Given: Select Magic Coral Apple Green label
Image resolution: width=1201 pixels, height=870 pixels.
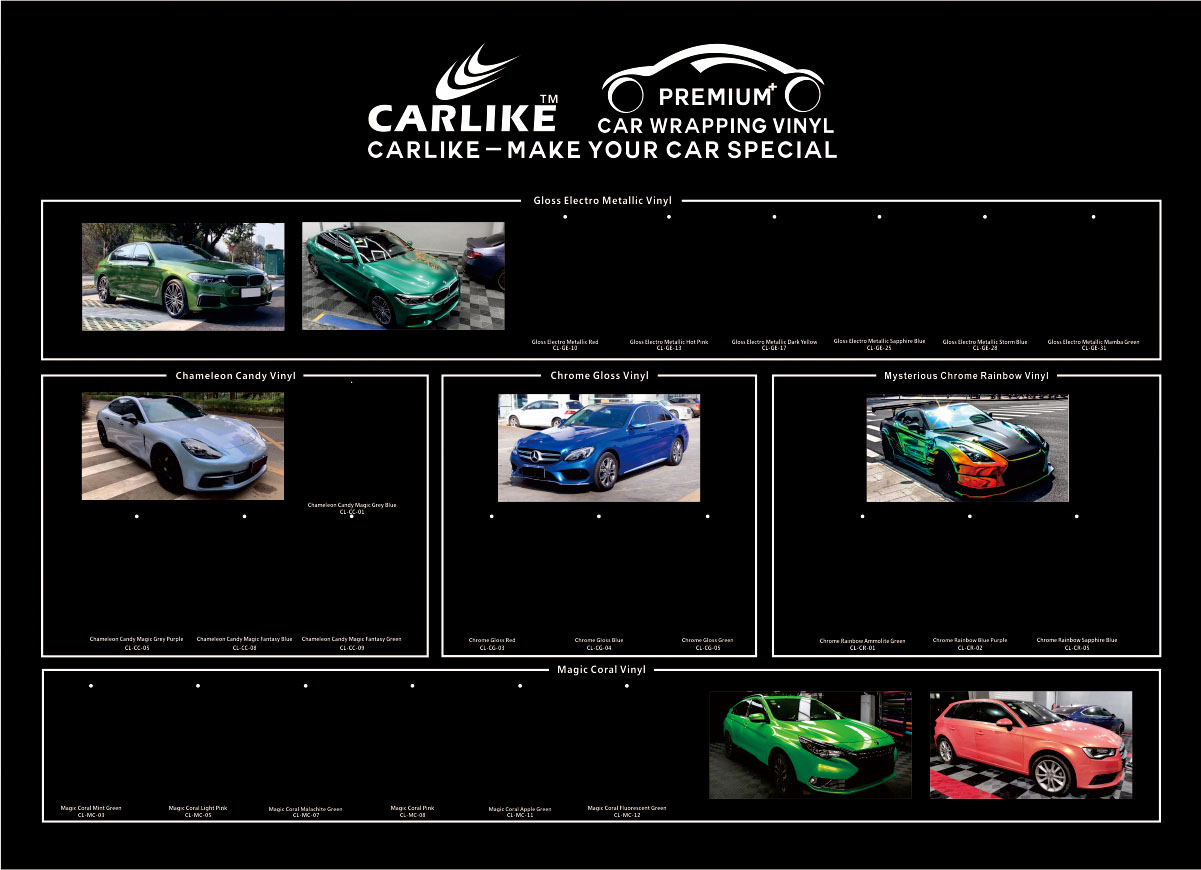Looking at the screenshot, I should 520,812.
